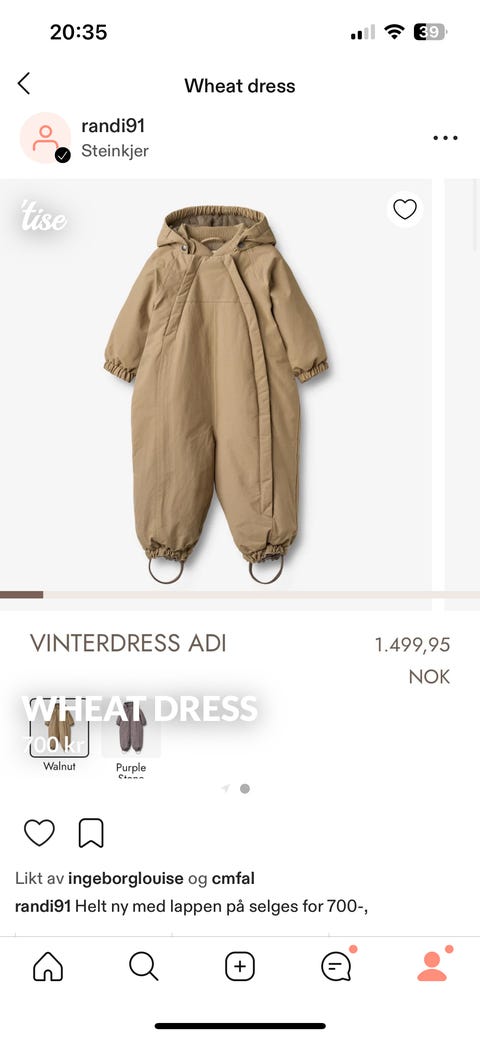Tap the second image page dot
480x1039 pixels.
click(x=245, y=789)
